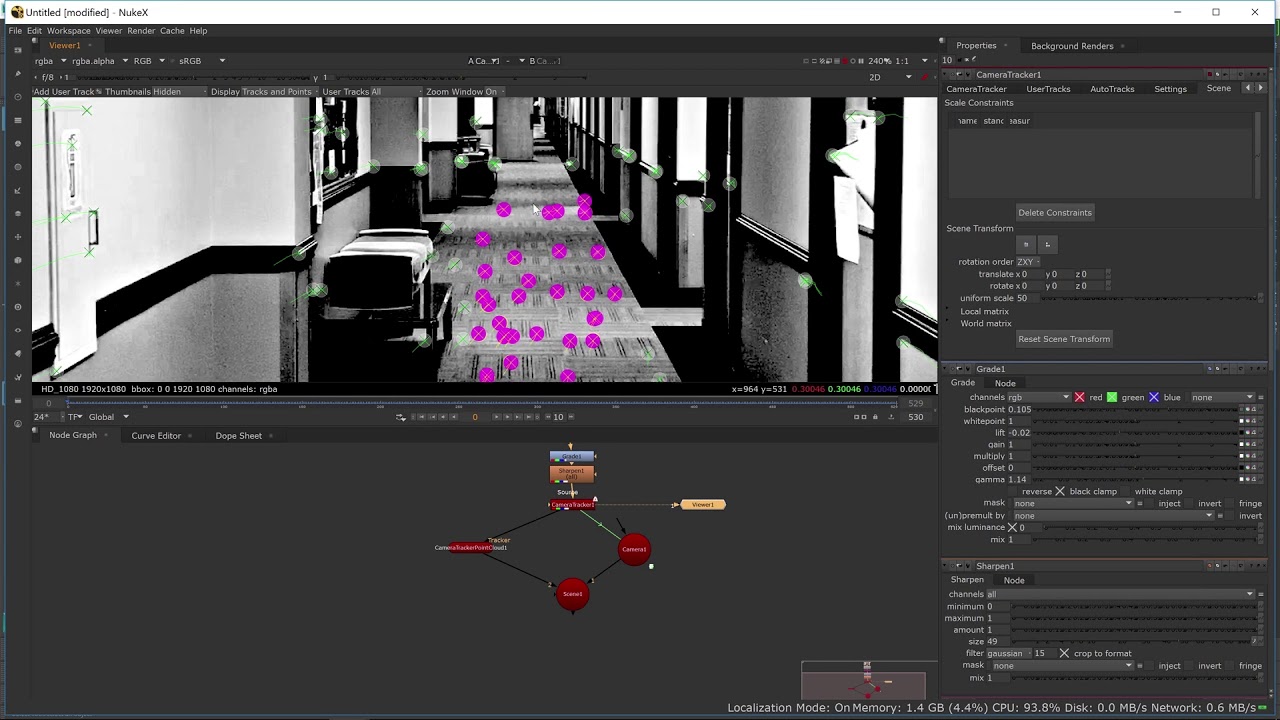Toggle the green channel checkbox in Grade1
Viewport: 1280px width, 720px height.
(1111, 397)
